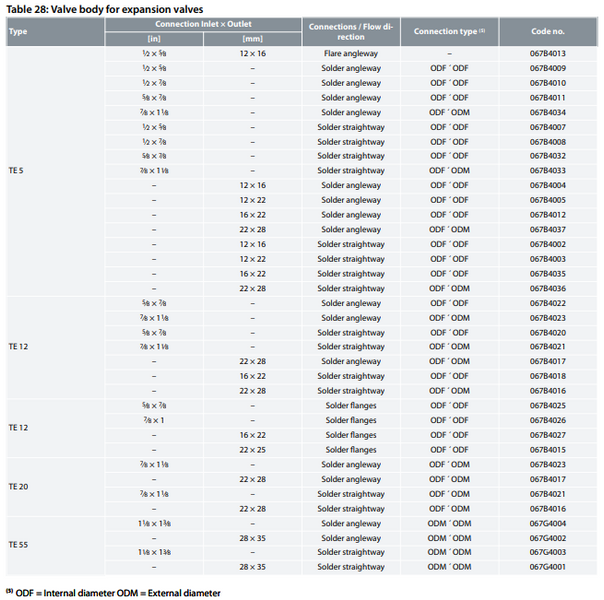
Task: Select code number 067G4001
Action: point(548,567)
